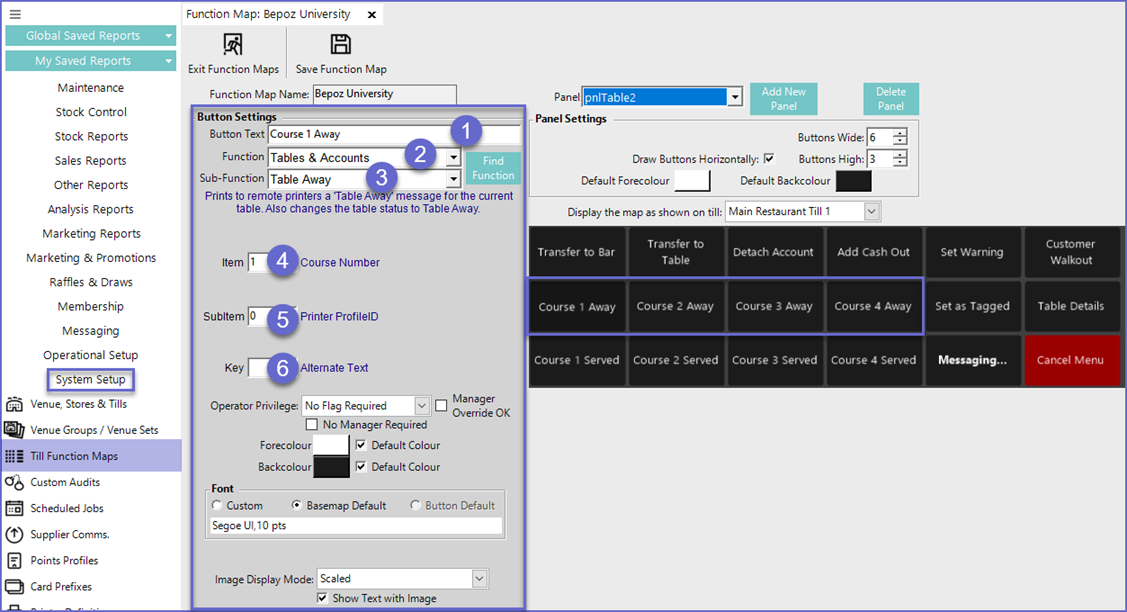
Task: Click the Delete Panel button
Action: 891,99
